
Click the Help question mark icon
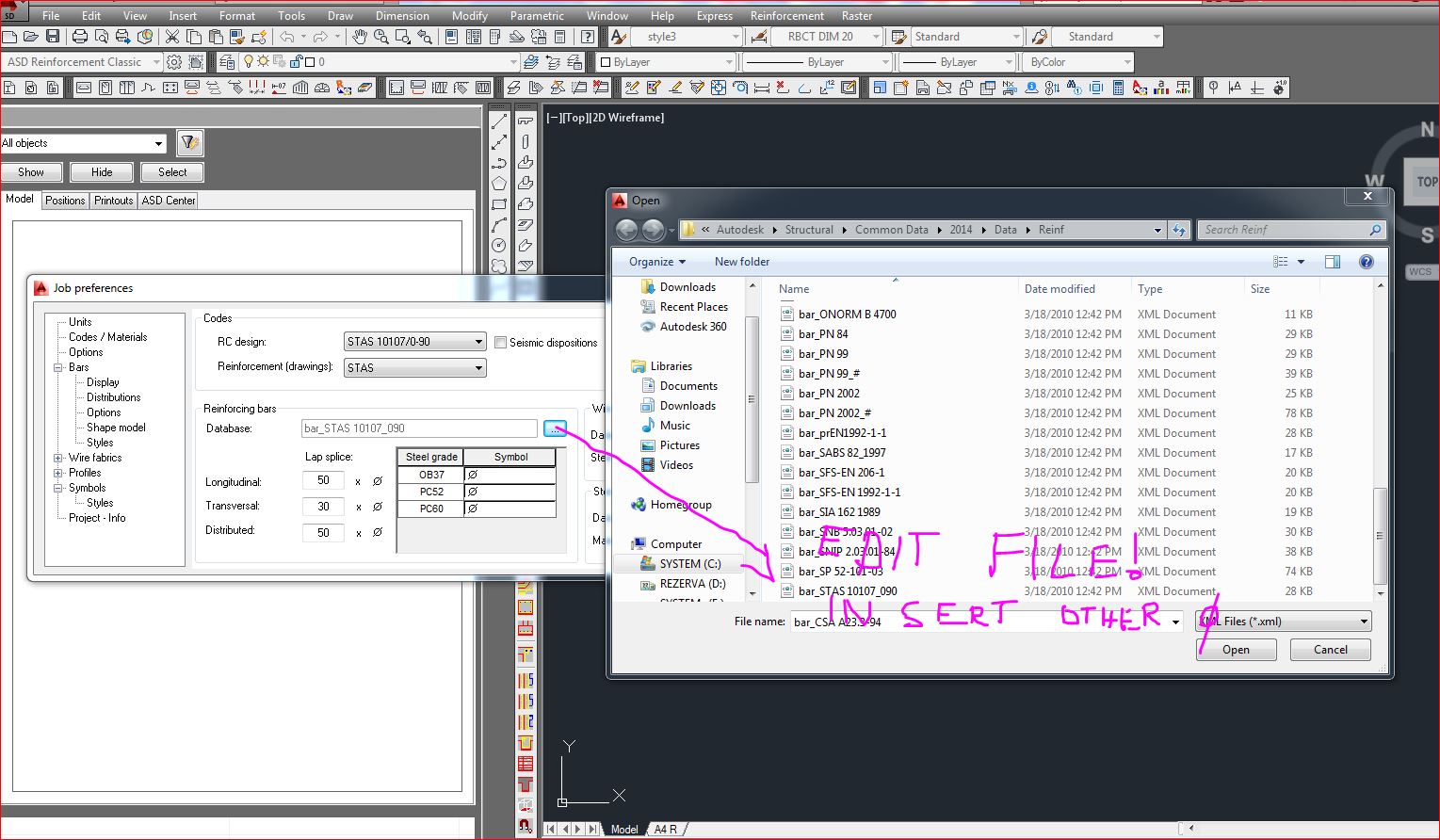coord(588,37)
